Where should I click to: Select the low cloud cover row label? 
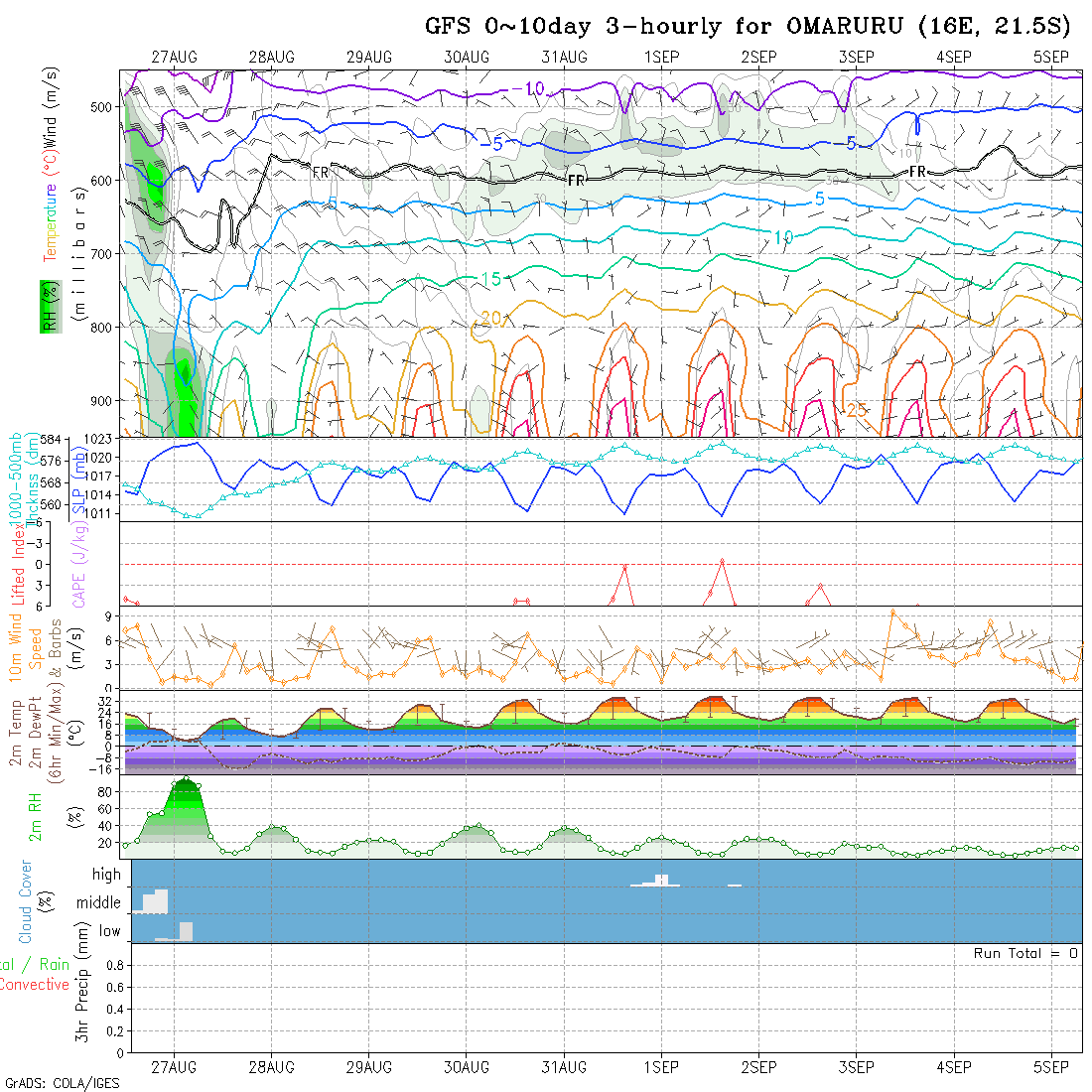pyautogui.click(x=109, y=931)
